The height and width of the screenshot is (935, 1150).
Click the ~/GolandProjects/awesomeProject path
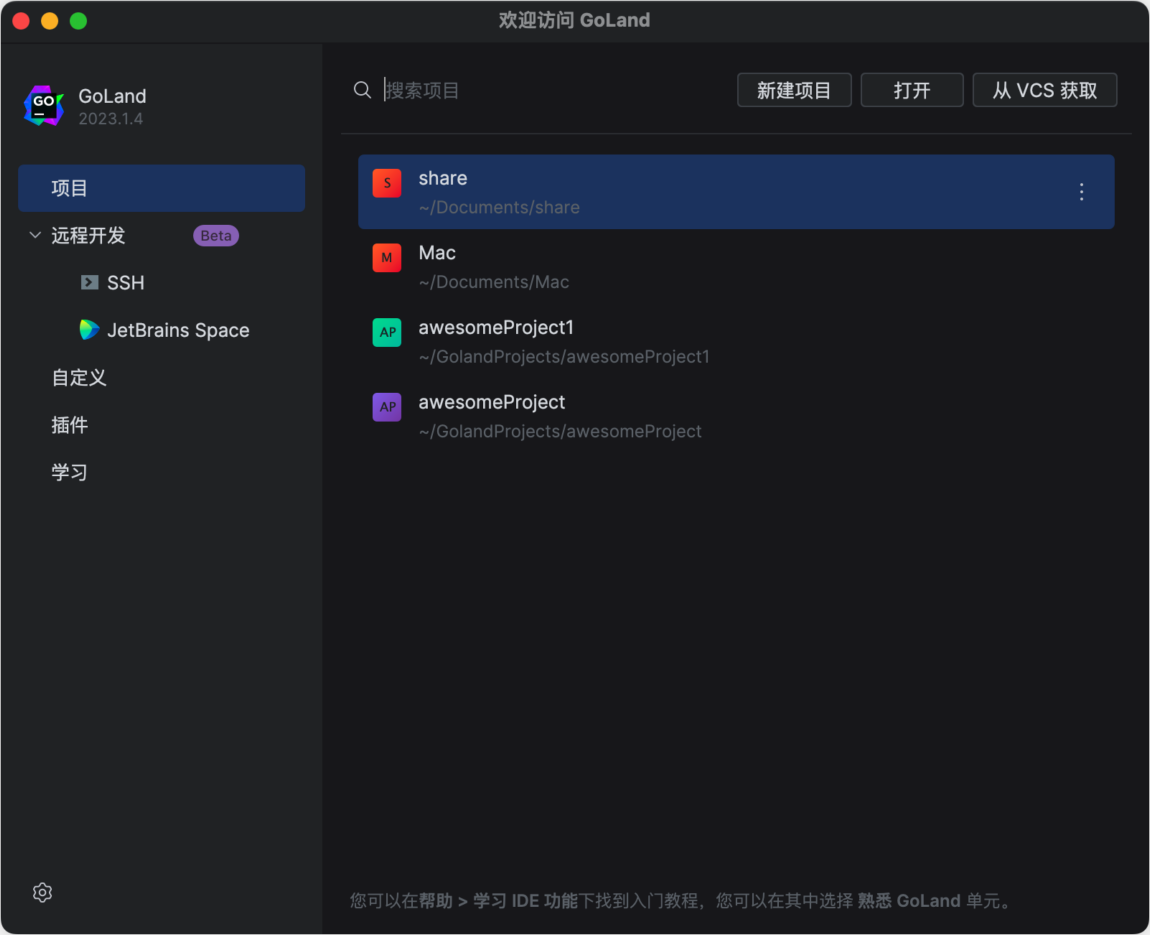click(560, 431)
